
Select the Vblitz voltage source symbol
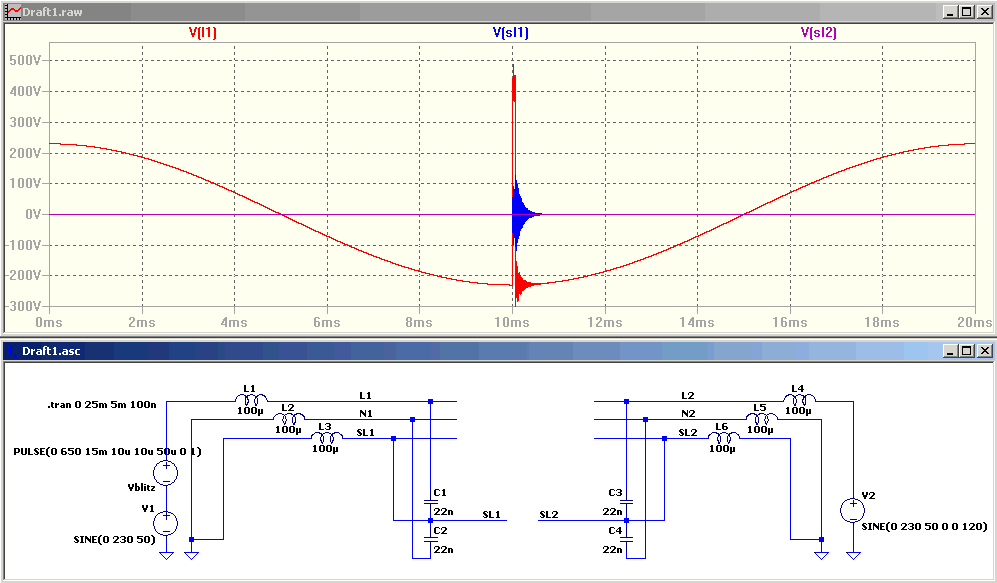(x=166, y=472)
